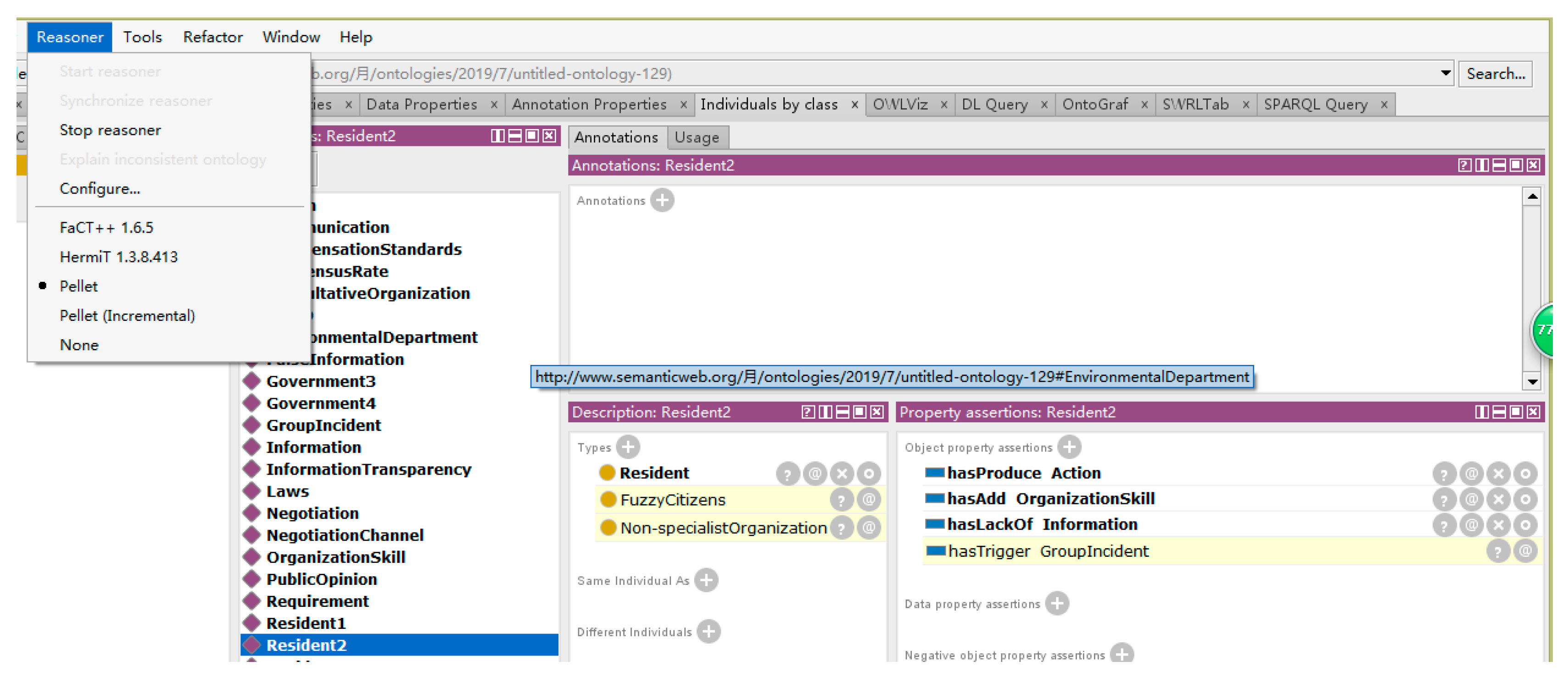Open annotations for hasProduce Action assertion
1568x684 pixels.
(x=1471, y=473)
